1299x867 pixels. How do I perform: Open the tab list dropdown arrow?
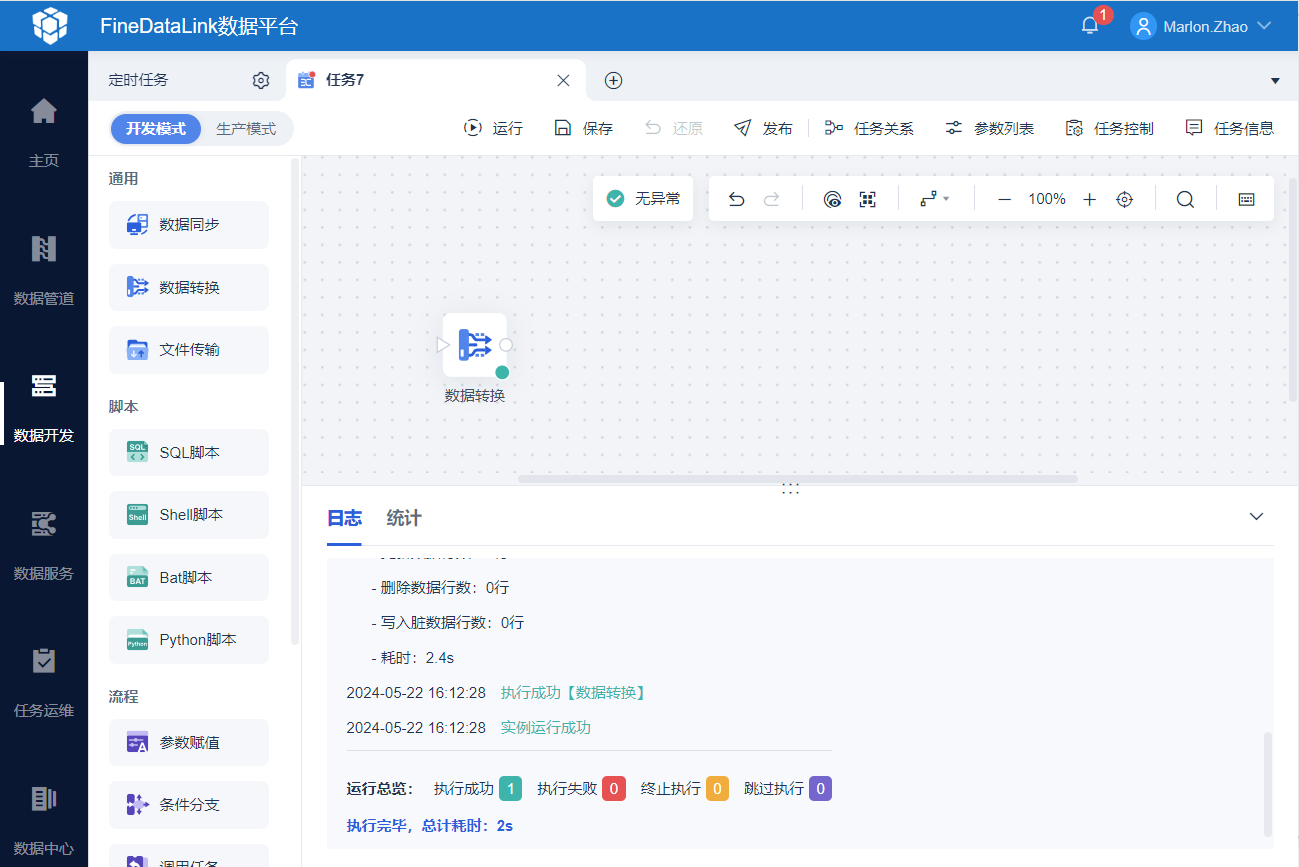[x=1275, y=80]
